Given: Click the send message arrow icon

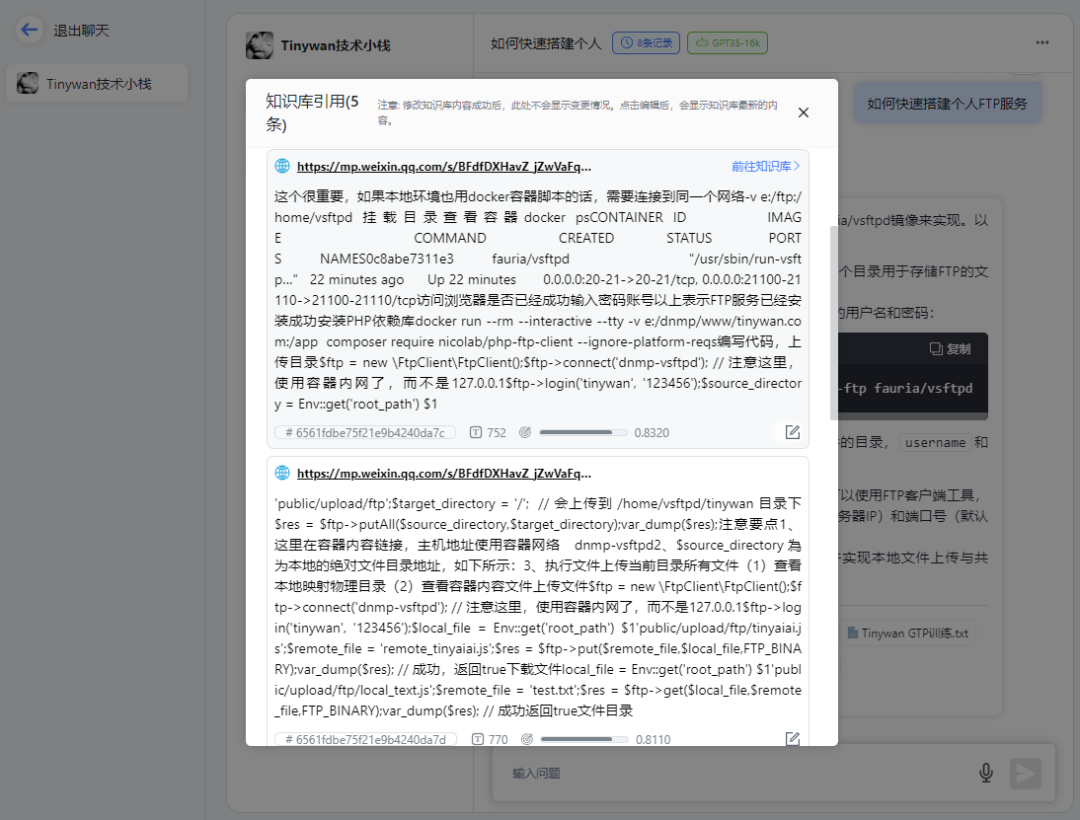Looking at the screenshot, I should 1025,772.
